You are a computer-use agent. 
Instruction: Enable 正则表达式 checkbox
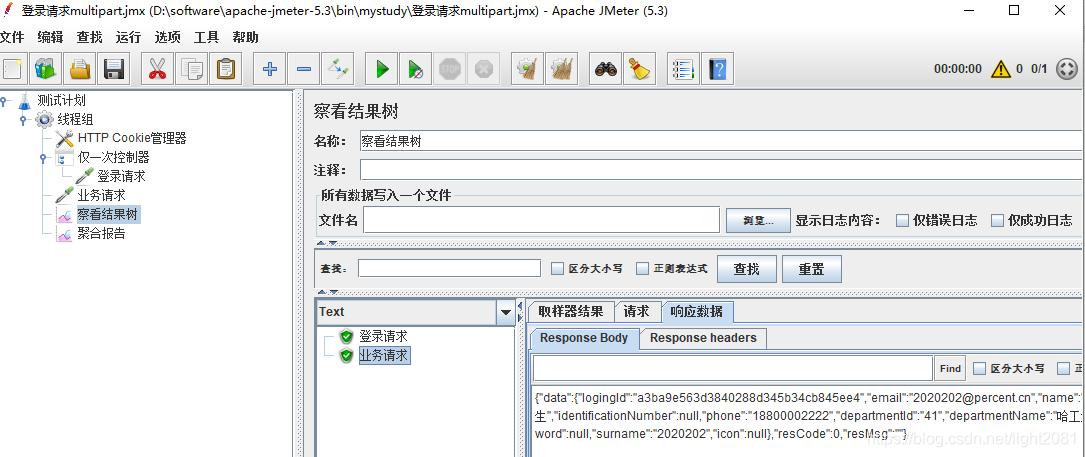(643, 269)
